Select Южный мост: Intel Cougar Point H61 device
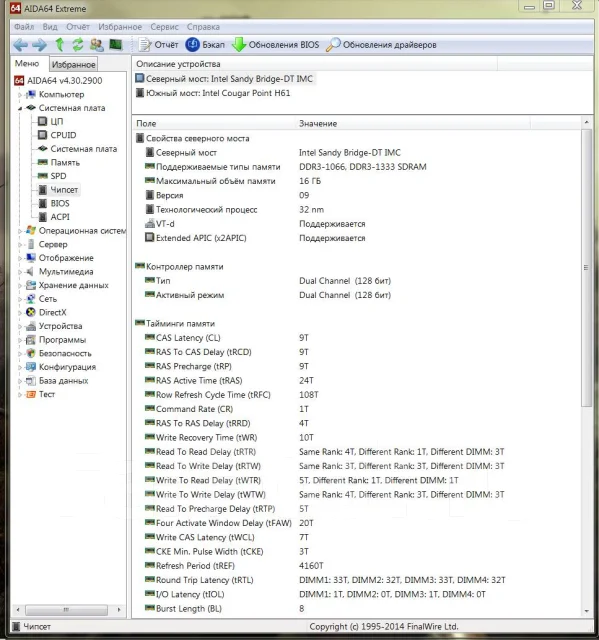 tap(213, 93)
